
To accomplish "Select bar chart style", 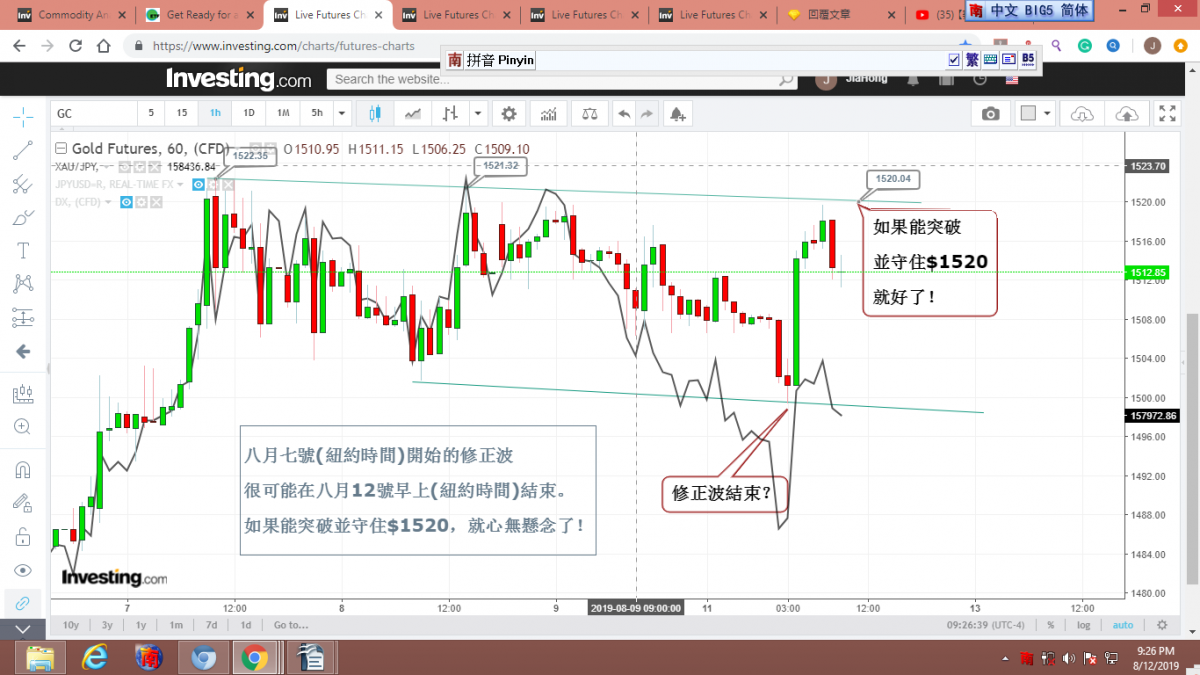I will pos(451,113).
